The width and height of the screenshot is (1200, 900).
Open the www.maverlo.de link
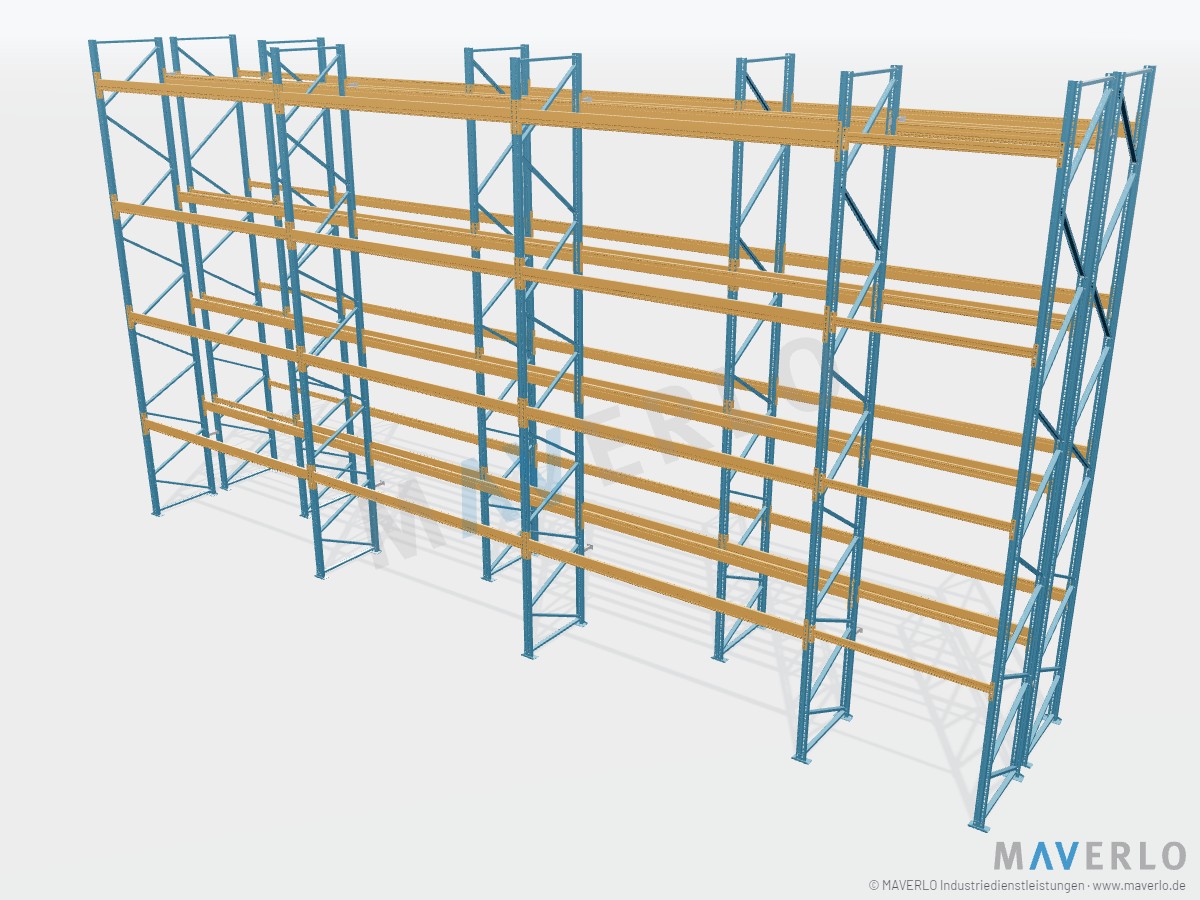(1141, 886)
